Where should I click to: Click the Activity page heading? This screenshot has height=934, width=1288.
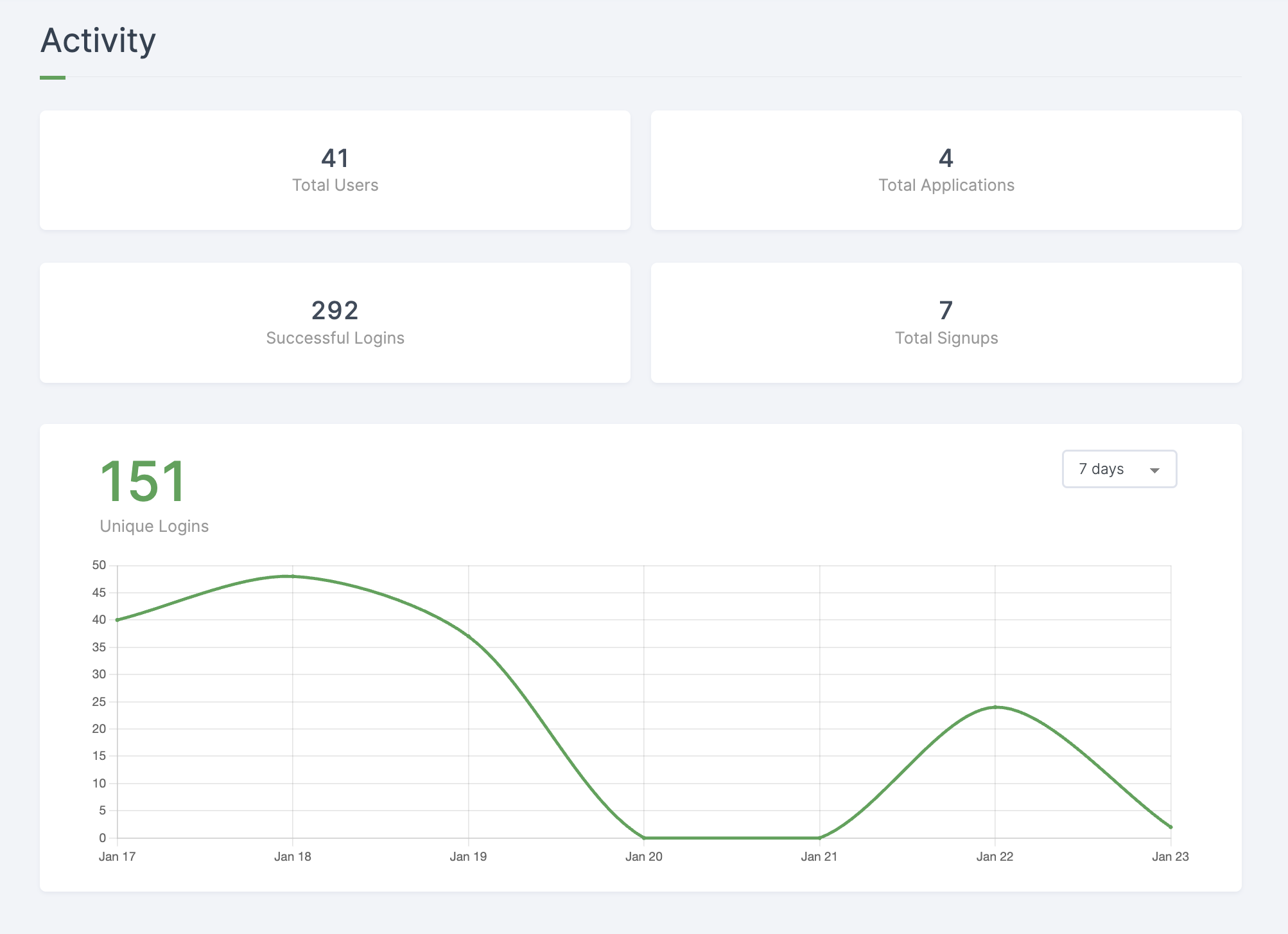[x=98, y=40]
